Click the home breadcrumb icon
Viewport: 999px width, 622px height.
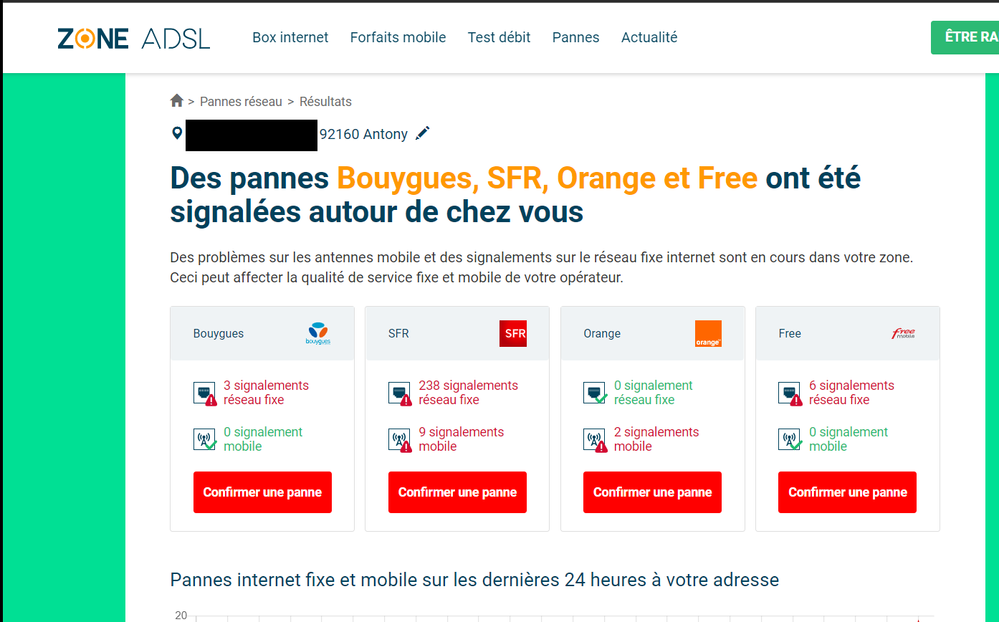(177, 101)
